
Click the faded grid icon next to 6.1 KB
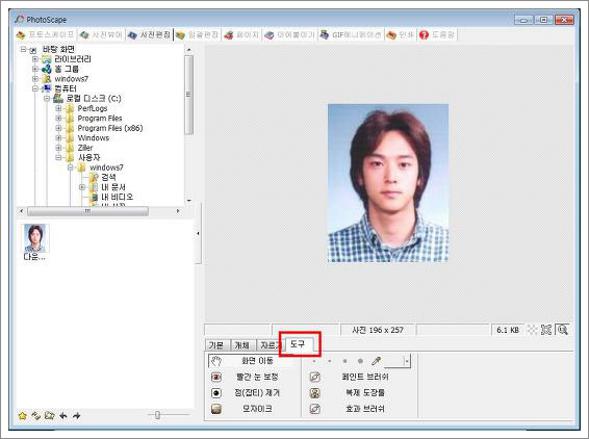pyautogui.click(x=532, y=330)
